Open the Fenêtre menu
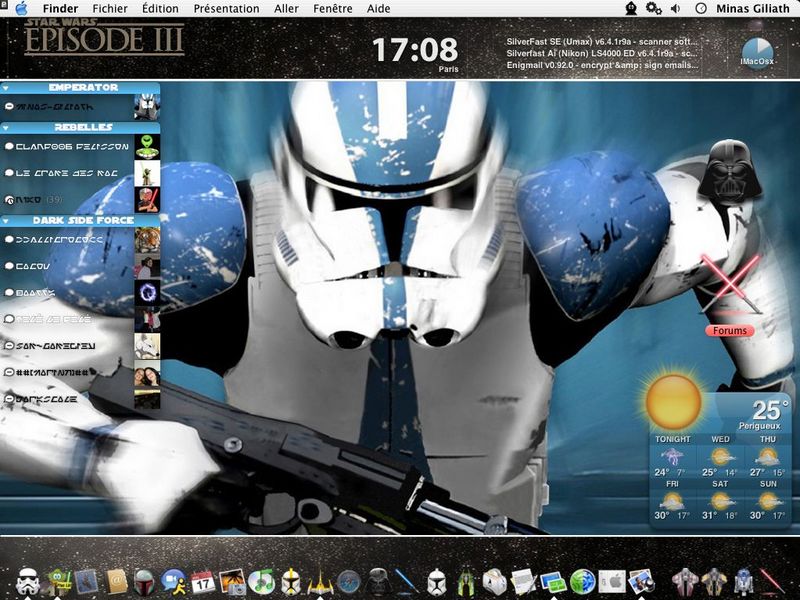Screen dimensions: 800x600 333,9
